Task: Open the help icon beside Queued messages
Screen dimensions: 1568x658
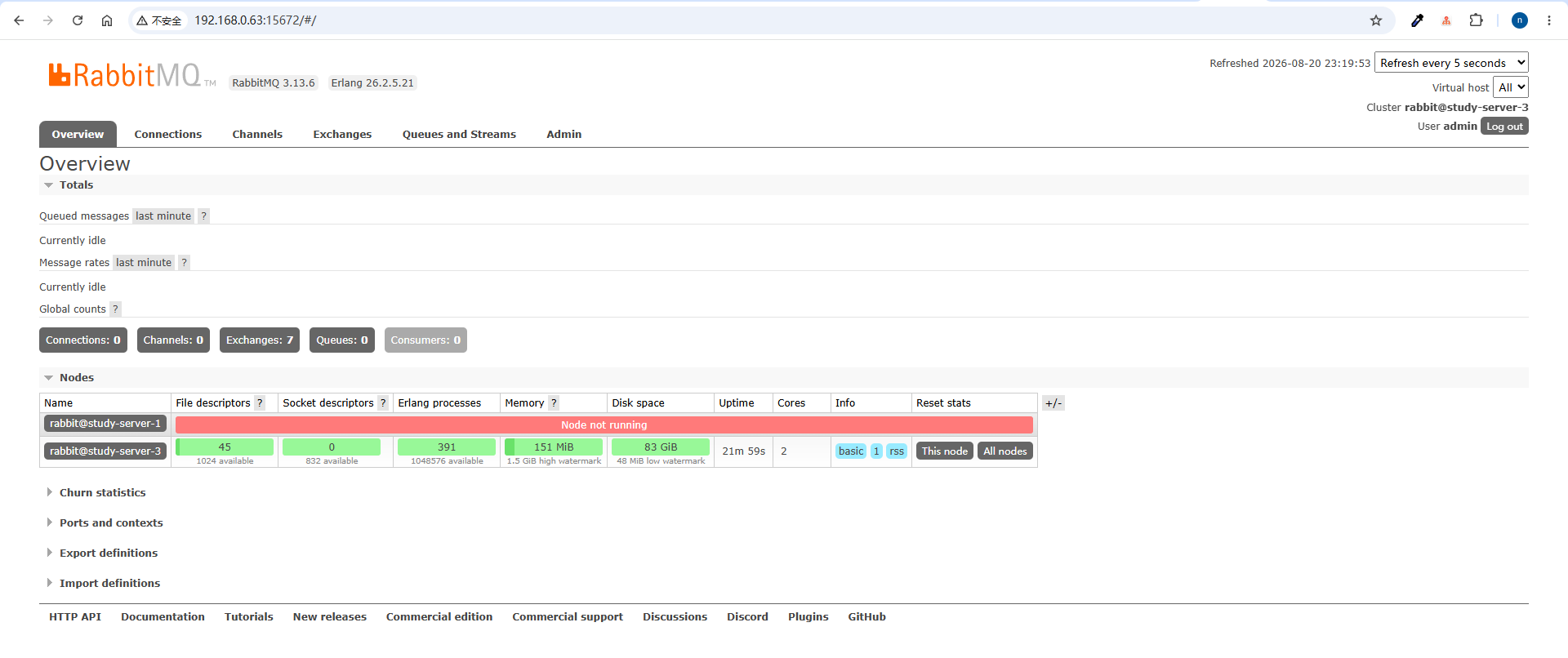Action: tap(203, 216)
